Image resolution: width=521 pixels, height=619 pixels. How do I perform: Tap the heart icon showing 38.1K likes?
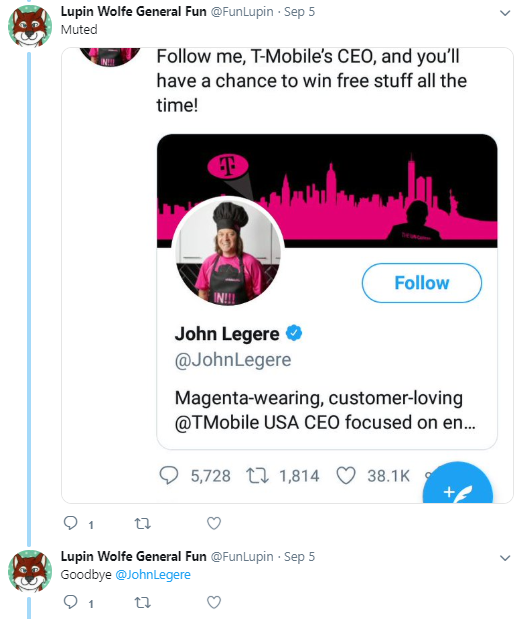tap(346, 475)
